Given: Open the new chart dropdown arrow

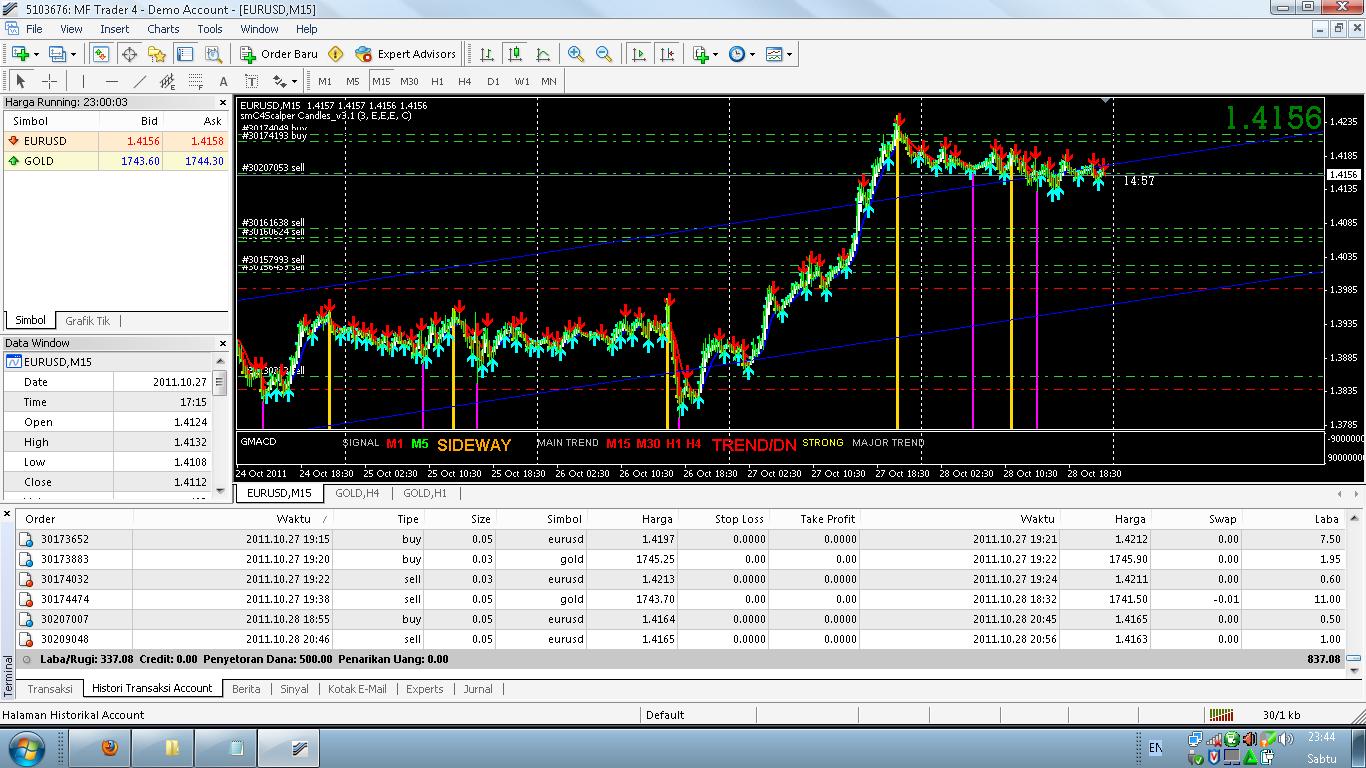Looking at the screenshot, I should [37, 55].
